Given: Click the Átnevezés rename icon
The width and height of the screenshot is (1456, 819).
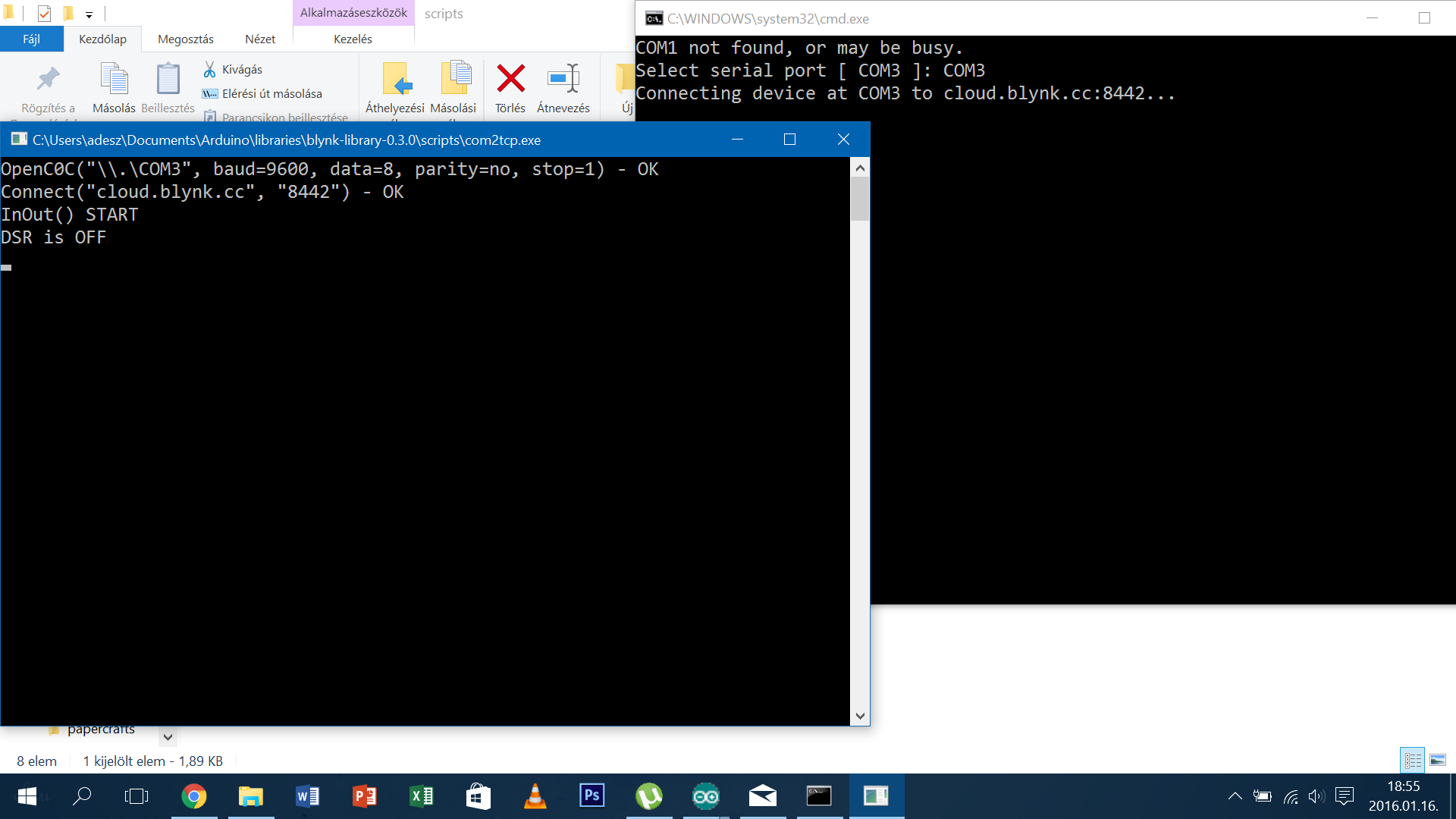Looking at the screenshot, I should point(563,79).
